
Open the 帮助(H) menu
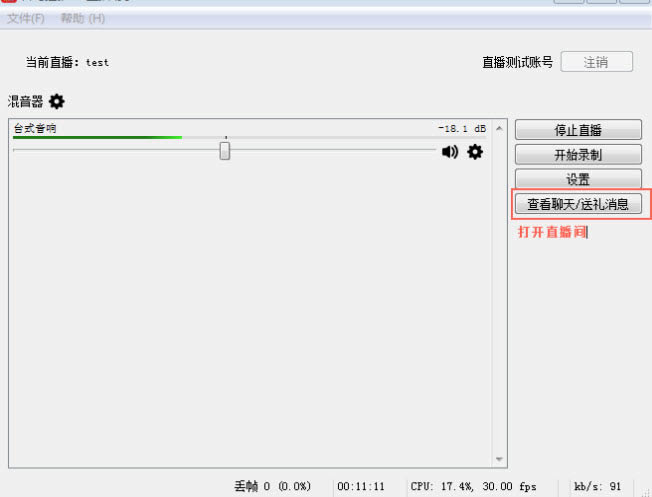point(82,18)
